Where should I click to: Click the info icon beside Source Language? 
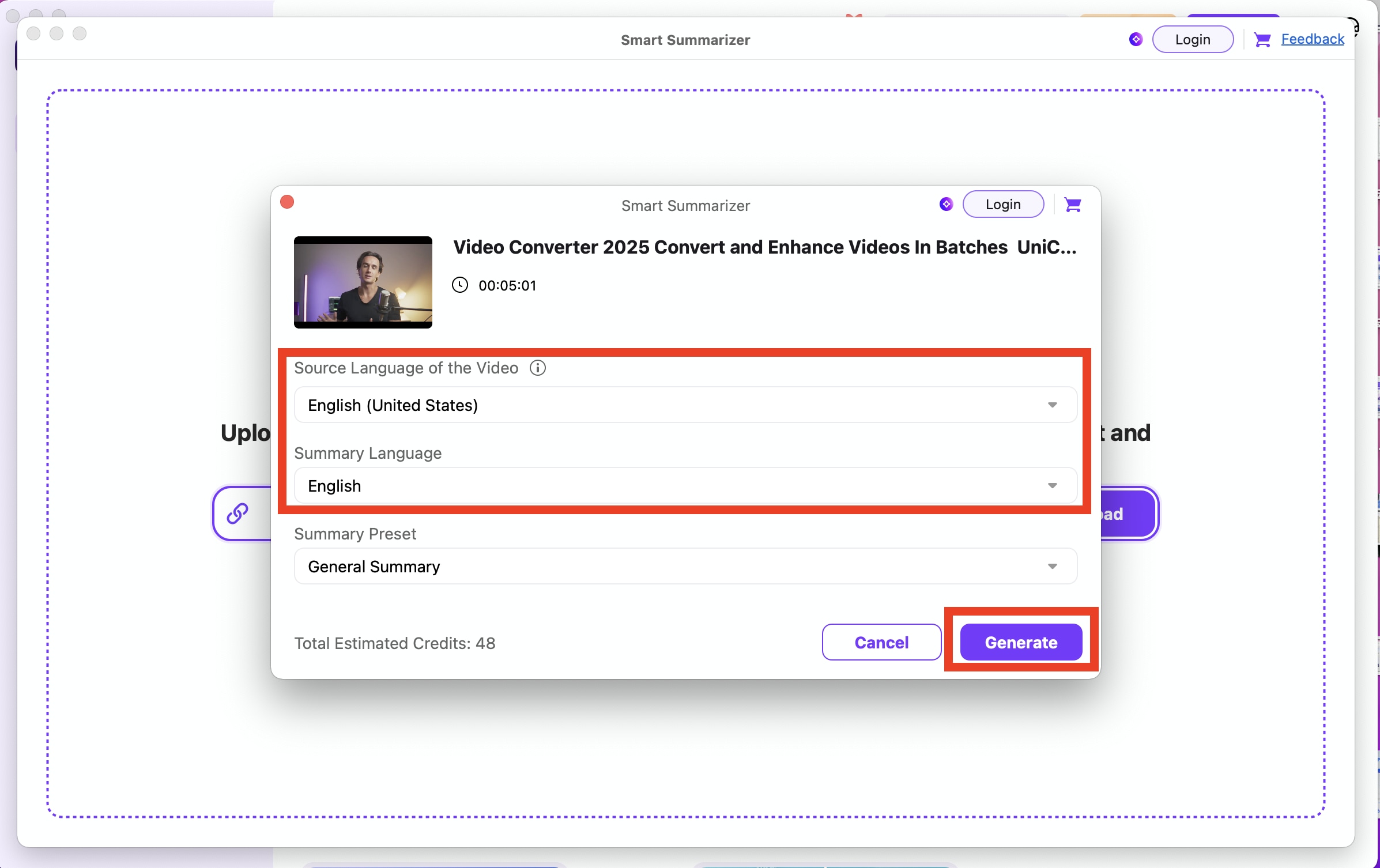click(x=537, y=368)
